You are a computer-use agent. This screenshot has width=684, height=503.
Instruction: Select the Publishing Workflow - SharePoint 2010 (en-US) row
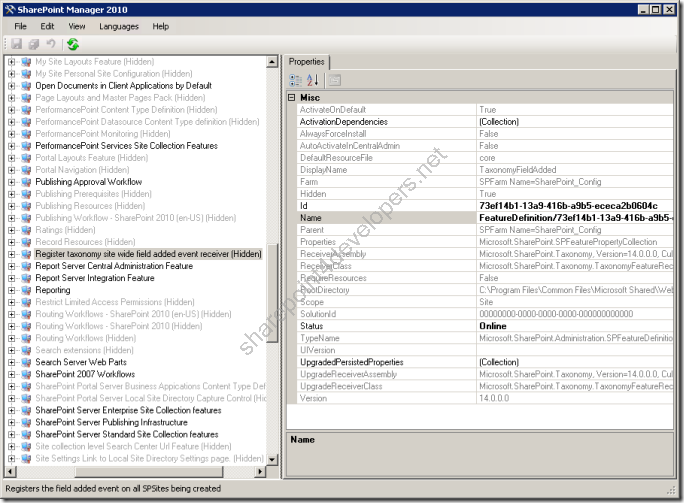[x=136, y=218]
